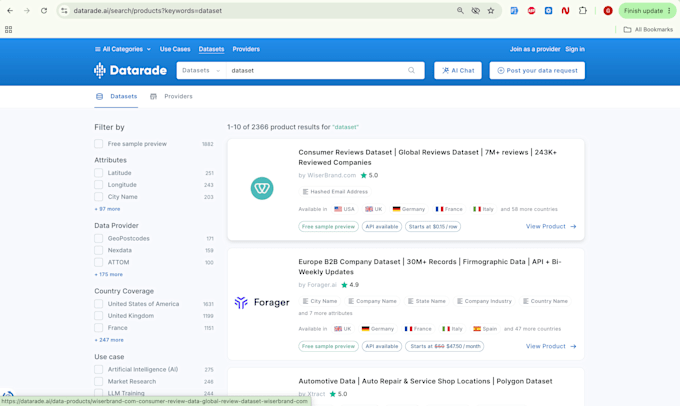Open the All Bookmarks folder
Viewport: 680px width, 406px height.
(648, 29)
